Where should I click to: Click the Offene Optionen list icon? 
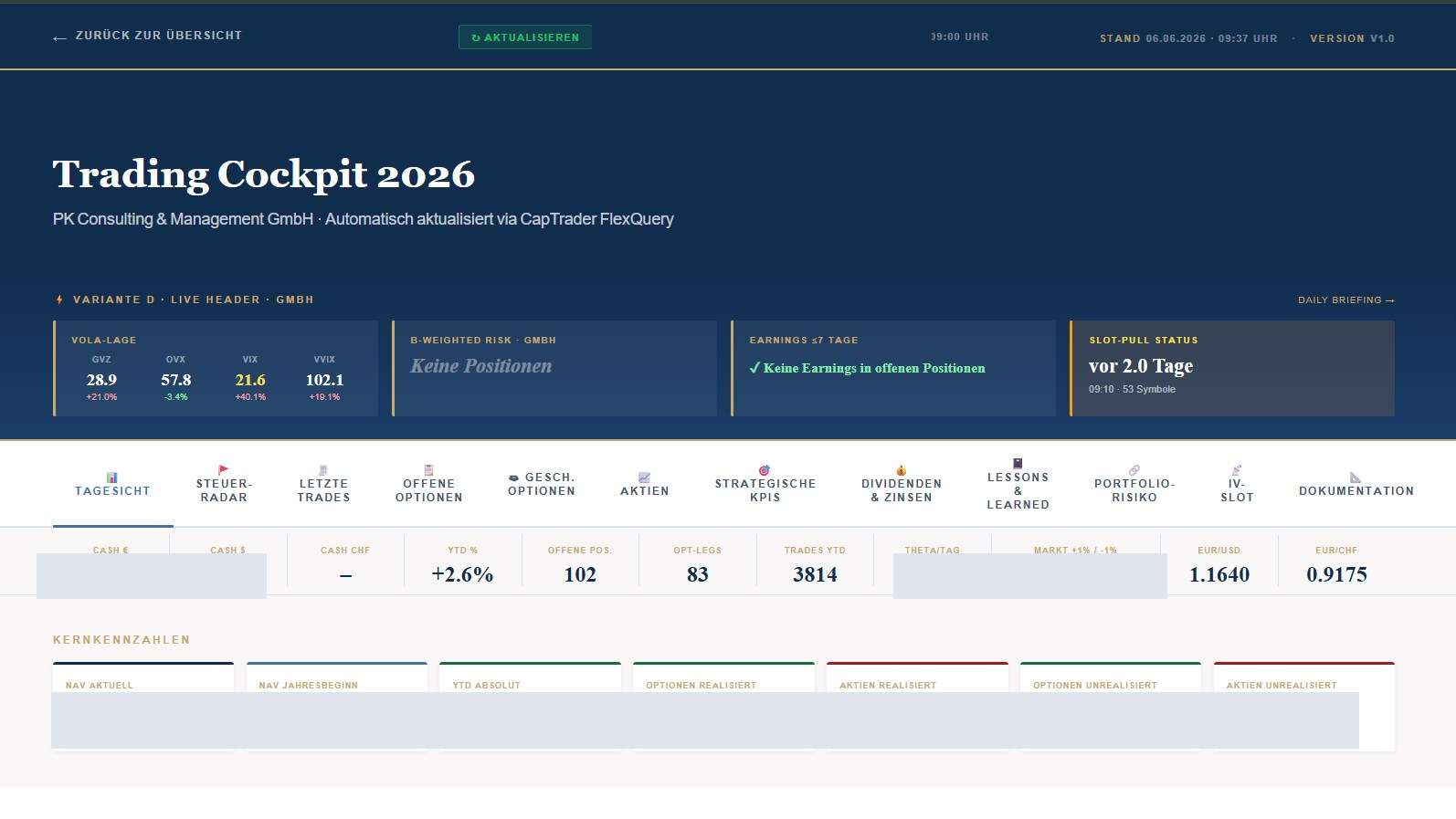428,470
